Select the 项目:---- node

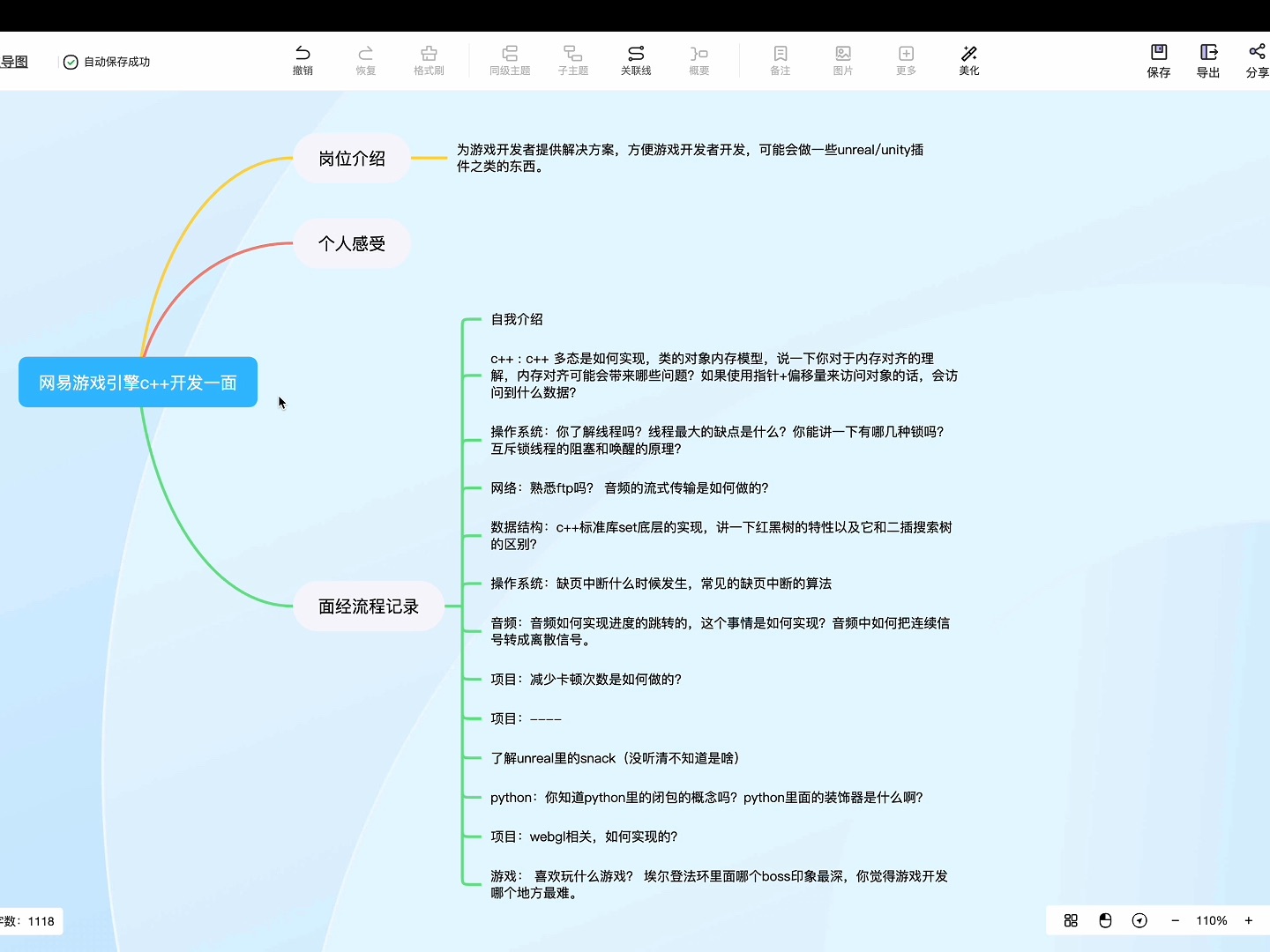[x=526, y=718]
